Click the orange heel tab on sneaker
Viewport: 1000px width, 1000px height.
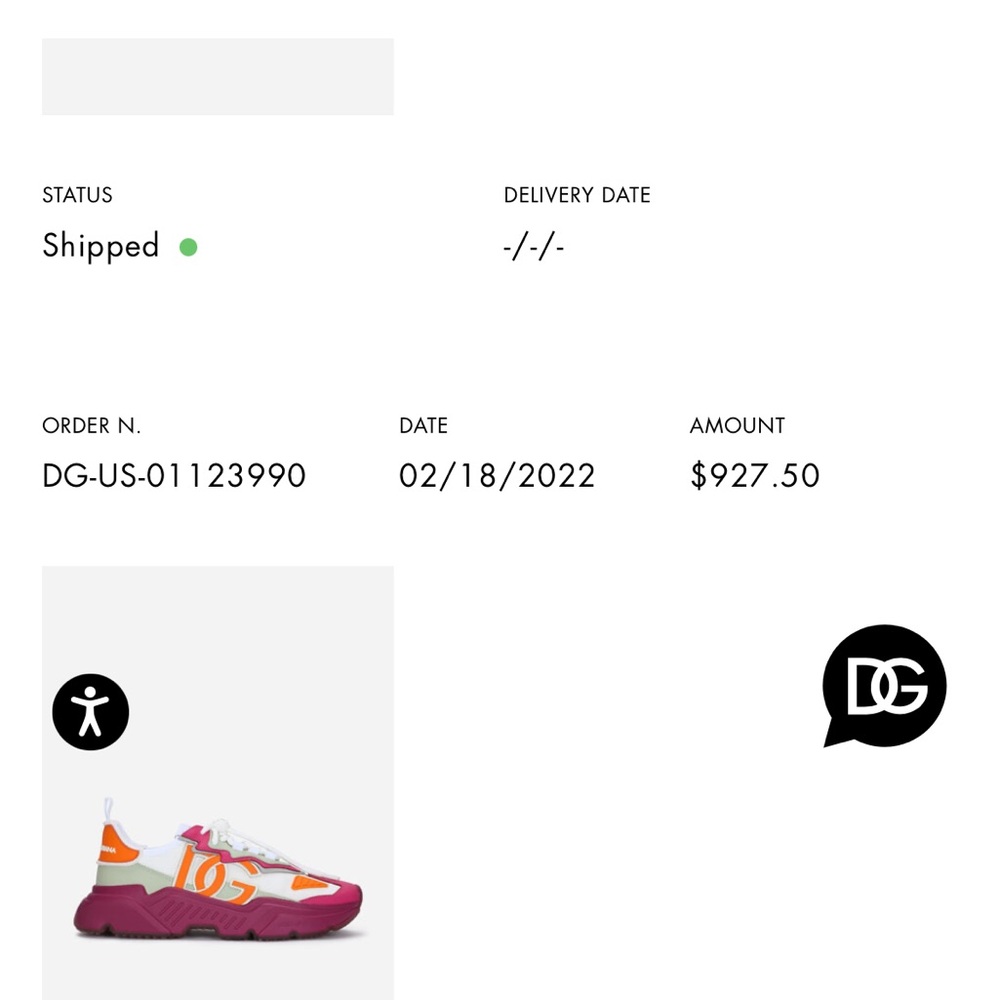coord(116,844)
